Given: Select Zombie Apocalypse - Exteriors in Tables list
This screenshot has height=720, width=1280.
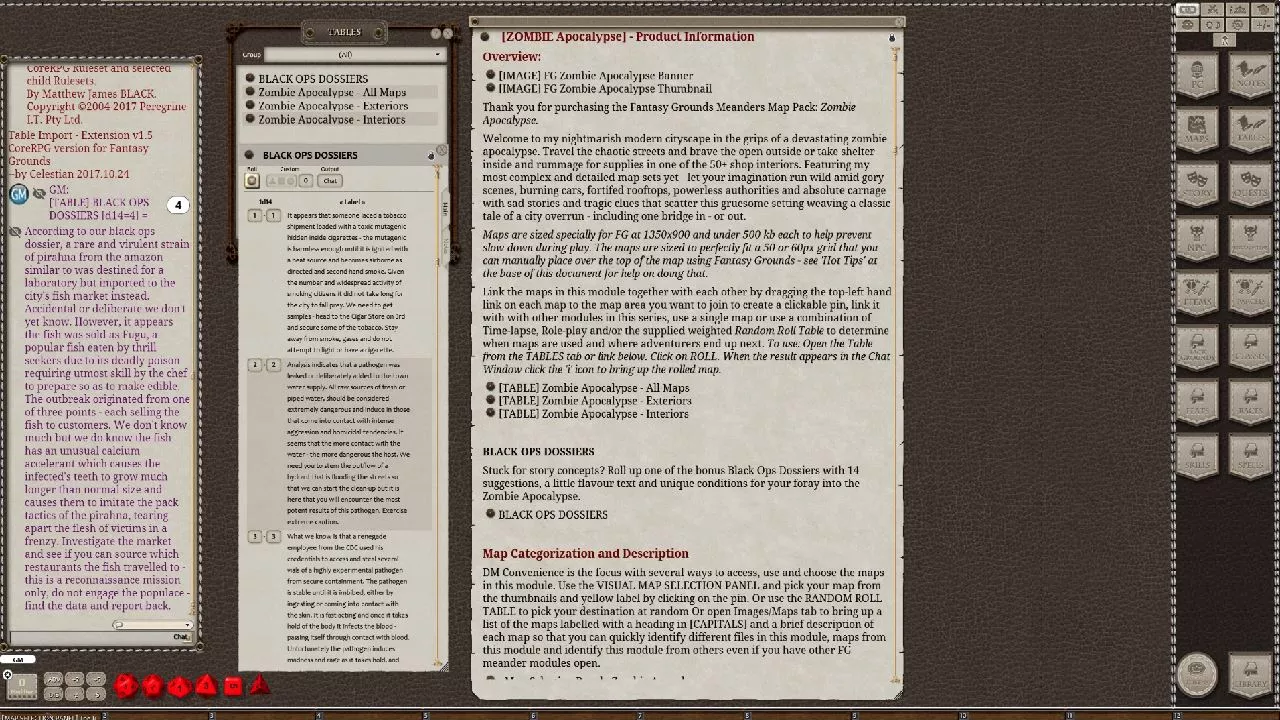Looking at the screenshot, I should tap(333, 106).
